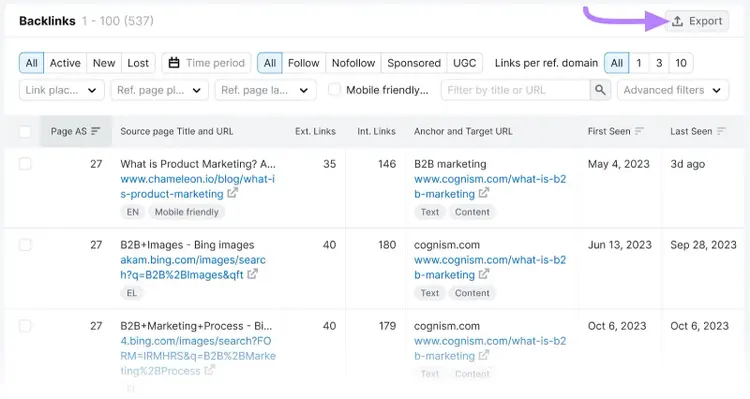Tick the select-all checkbox in table header
The image size is (750, 399).
coord(25,132)
